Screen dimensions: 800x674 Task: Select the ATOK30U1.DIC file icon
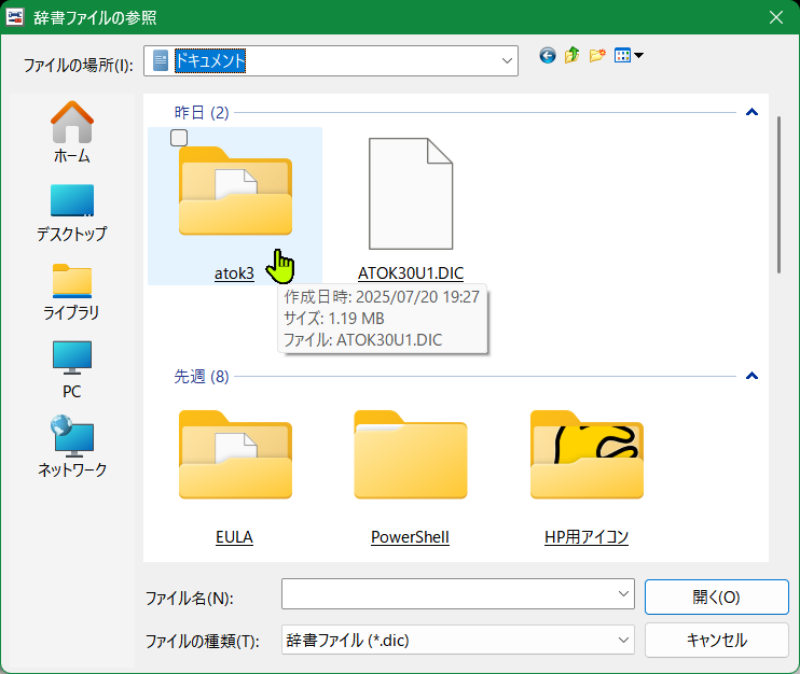click(411, 193)
